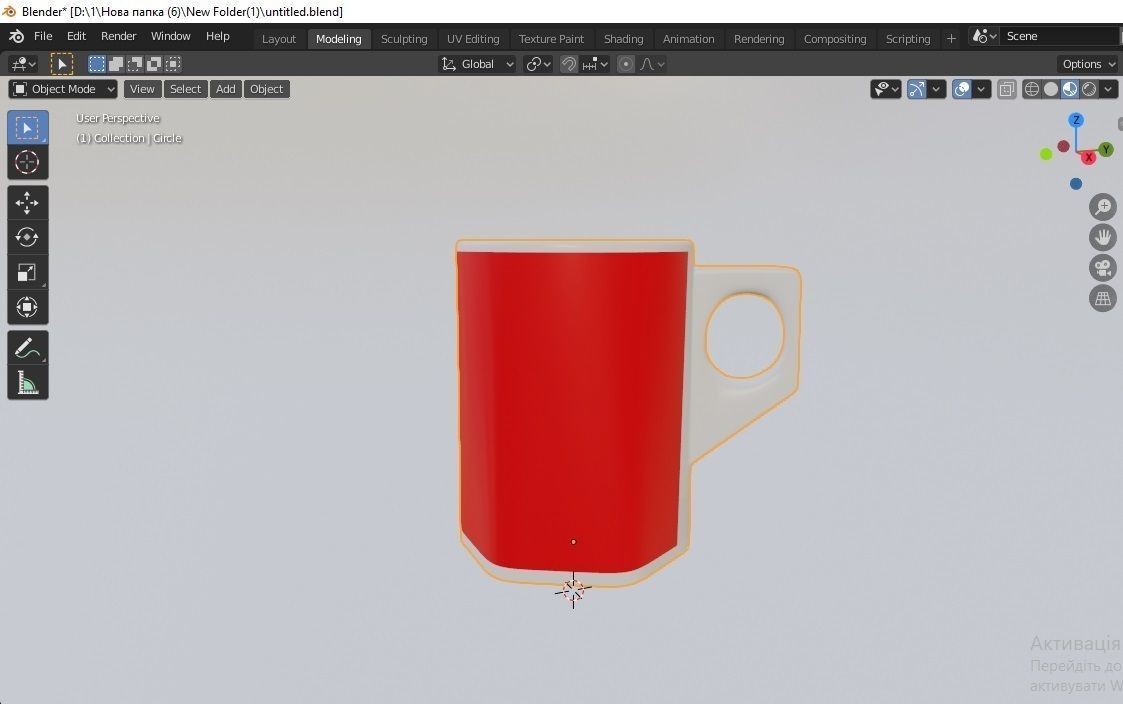Toggle snapping magnet on
1123x704 pixels.
(x=569, y=64)
